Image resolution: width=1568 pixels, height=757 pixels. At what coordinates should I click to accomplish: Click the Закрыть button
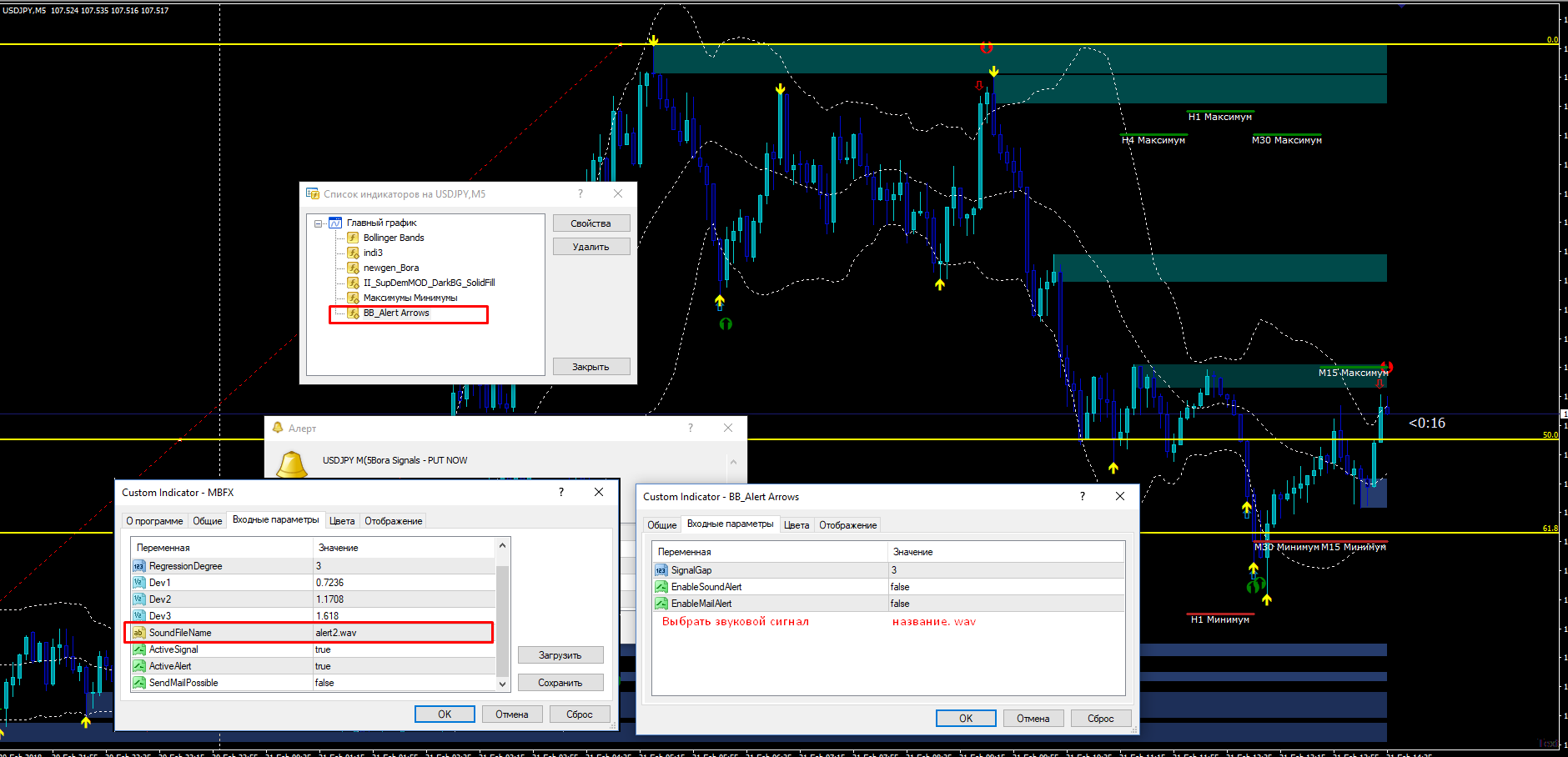(591, 367)
